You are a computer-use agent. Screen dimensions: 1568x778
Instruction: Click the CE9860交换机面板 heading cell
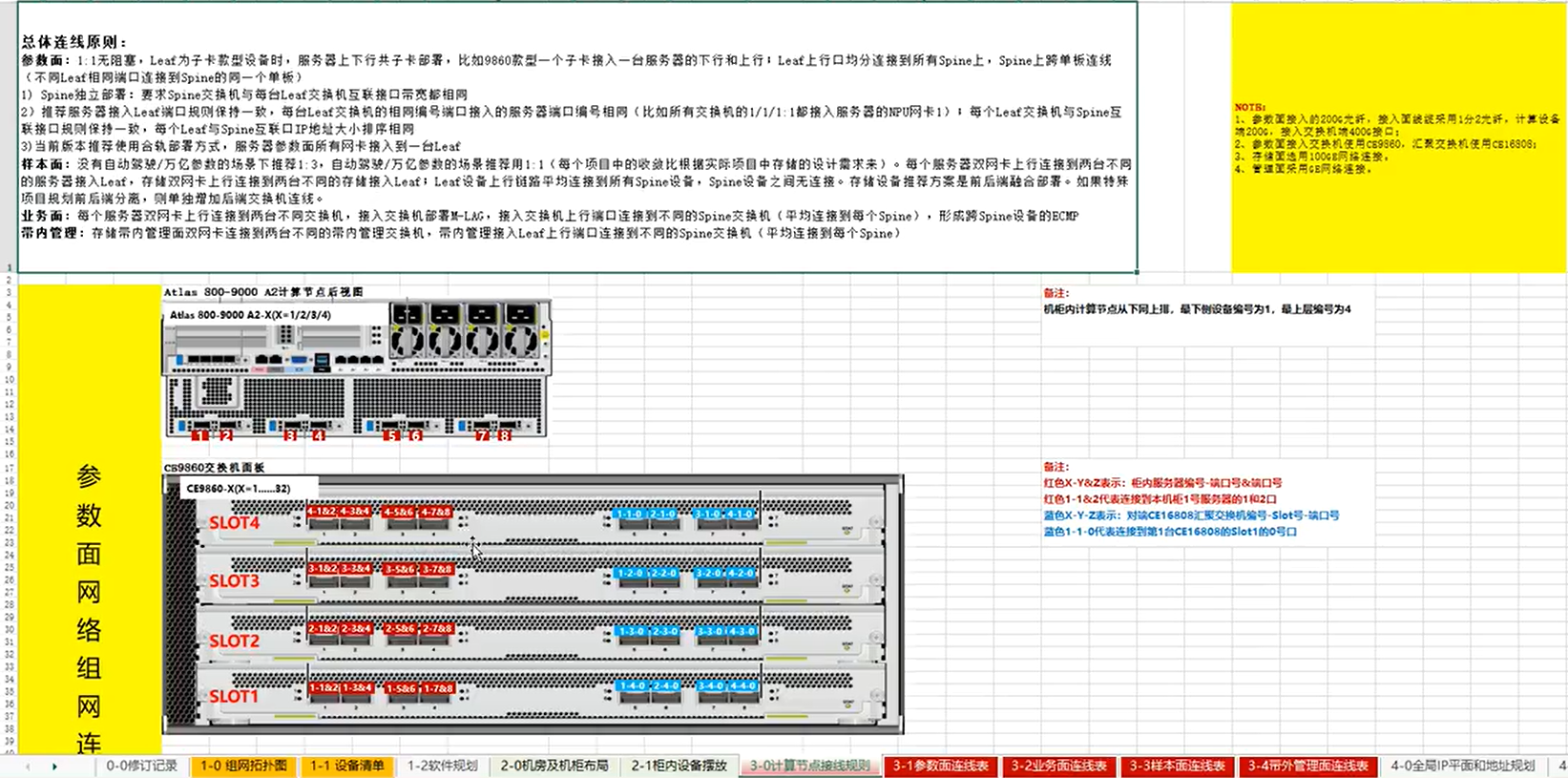tap(215, 468)
